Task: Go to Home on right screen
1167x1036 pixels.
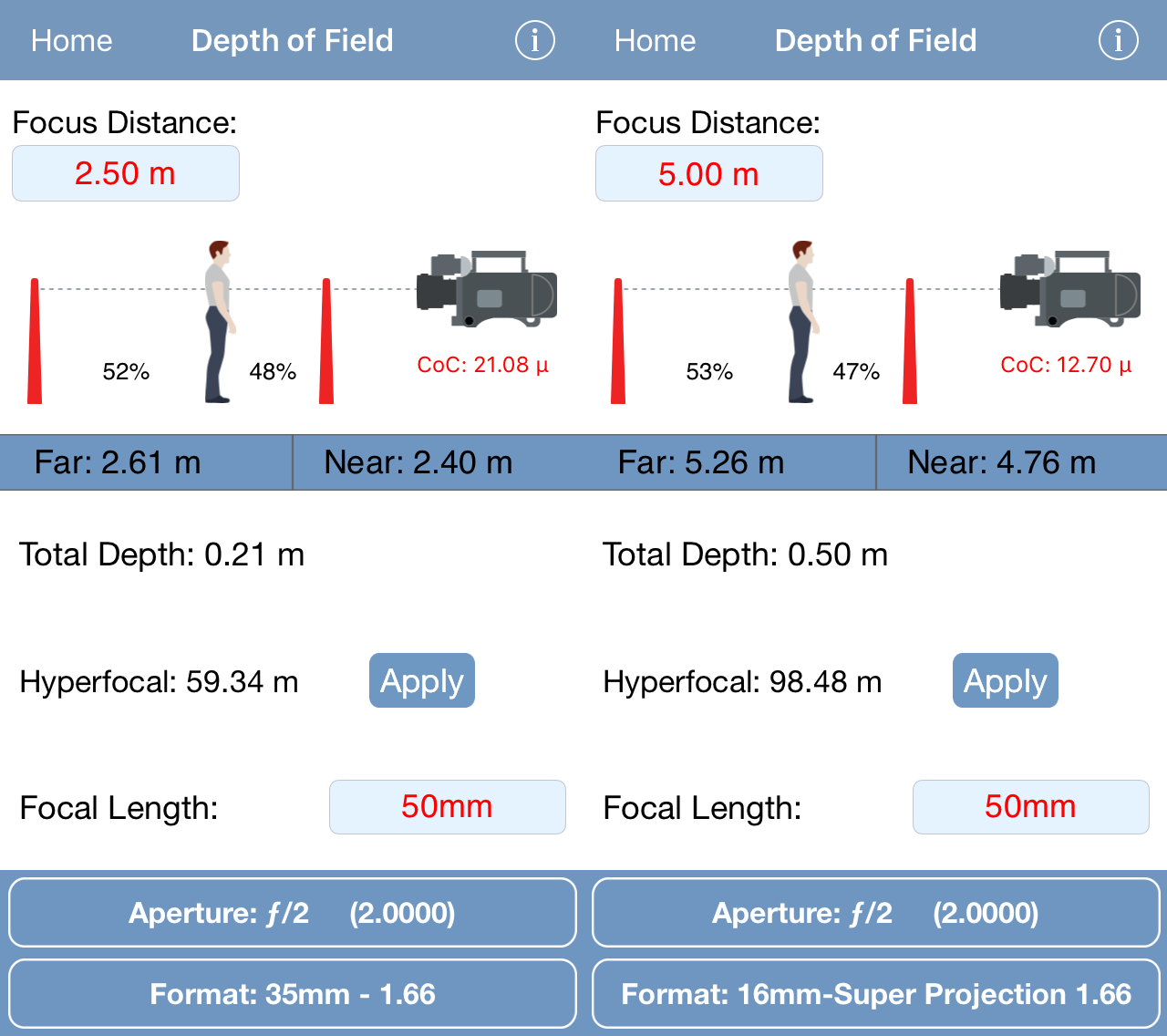Action: (656, 41)
